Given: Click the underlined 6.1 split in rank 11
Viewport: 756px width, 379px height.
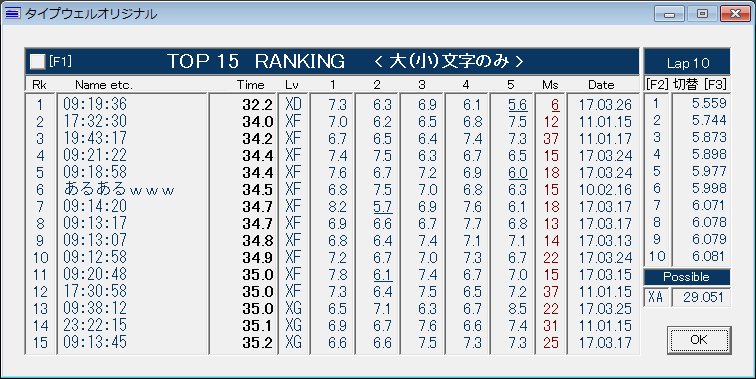Looking at the screenshot, I should pyautogui.click(x=383, y=274).
